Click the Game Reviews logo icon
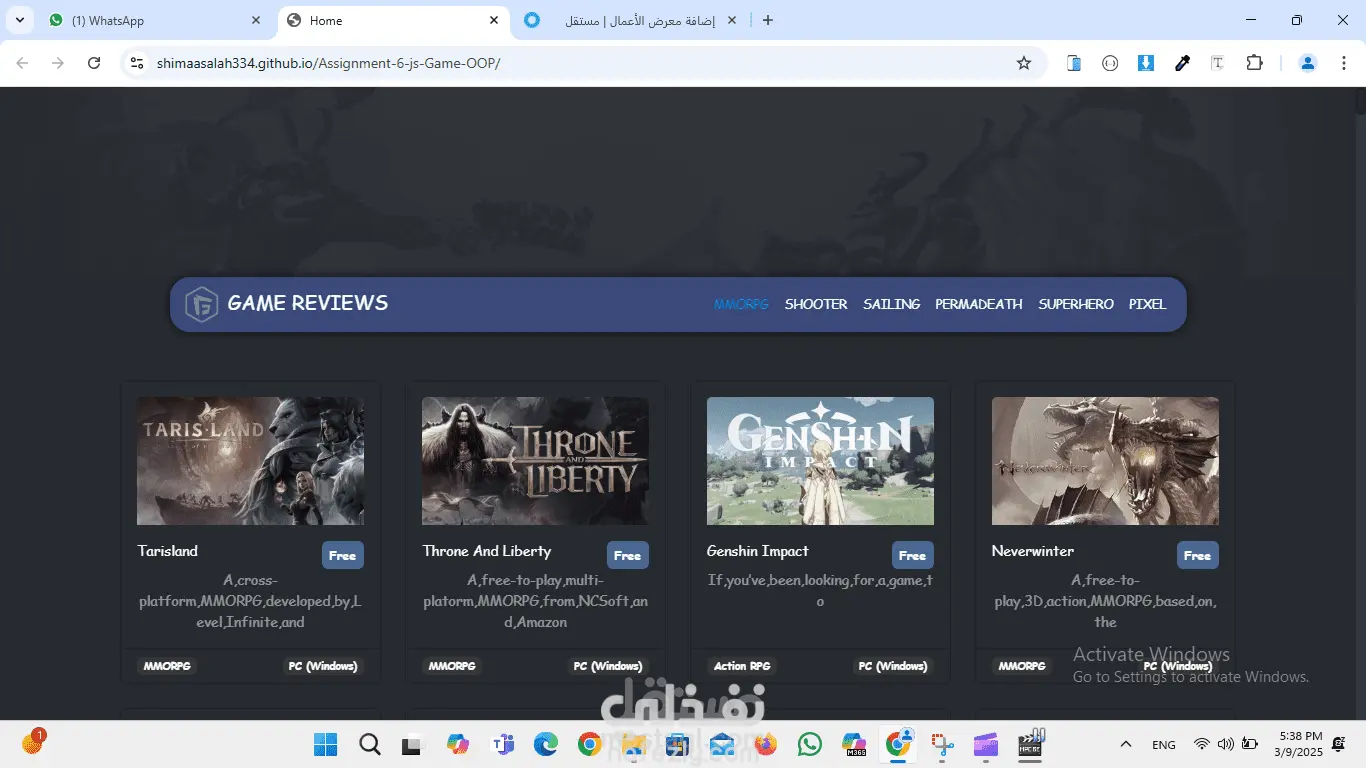The width and height of the screenshot is (1366, 768). pos(201,304)
